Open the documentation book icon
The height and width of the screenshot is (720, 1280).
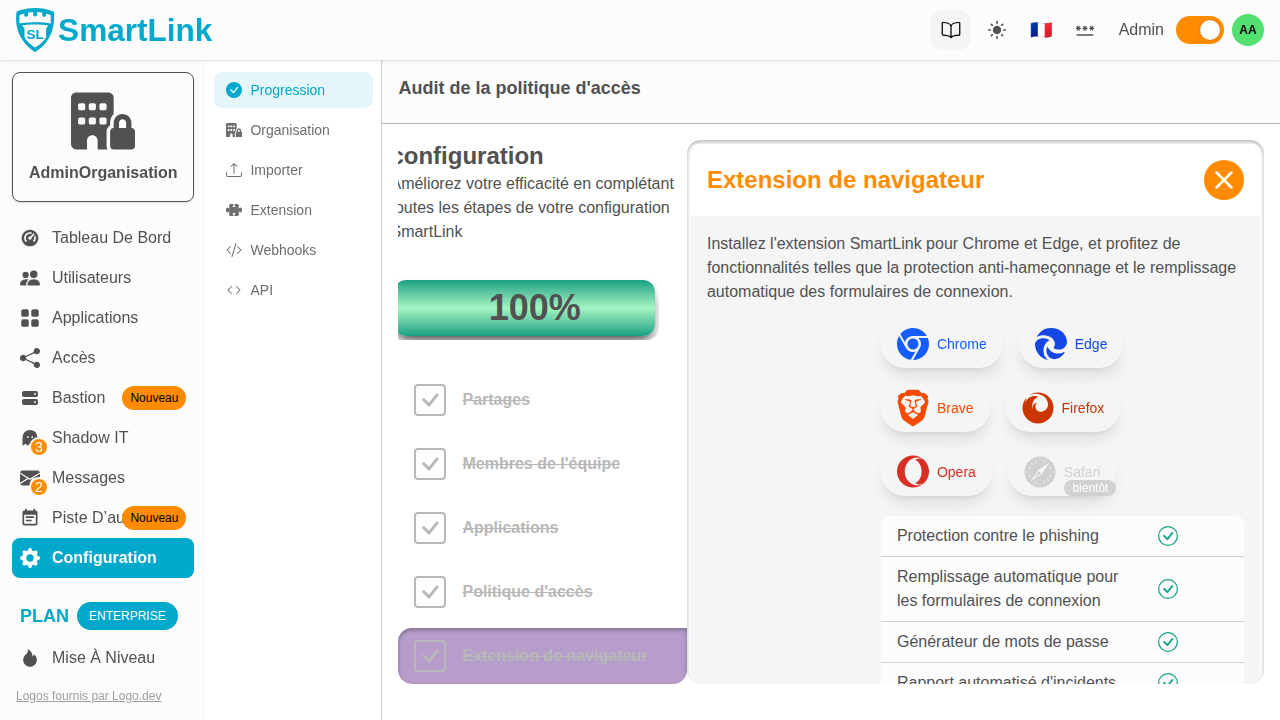(950, 29)
